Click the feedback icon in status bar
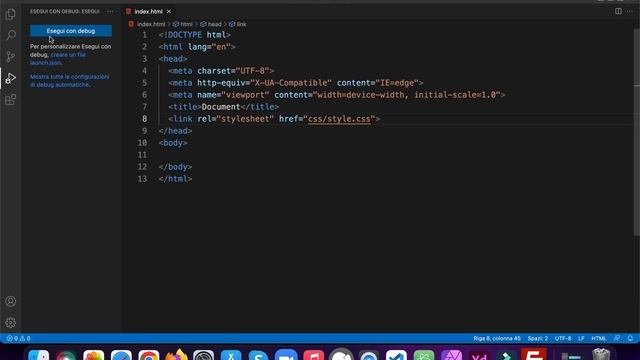 [617, 338]
